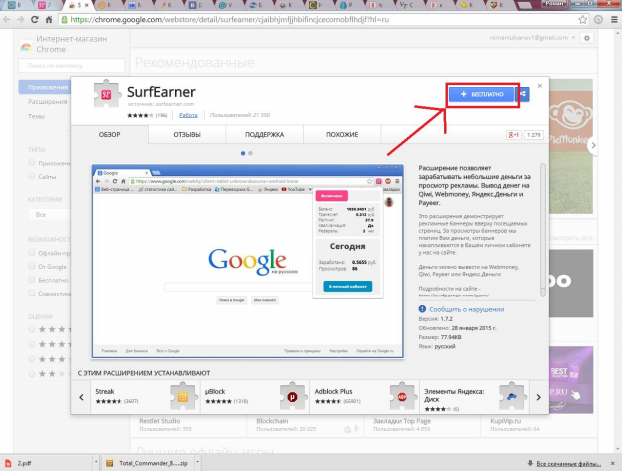Click the Работа category link

click(188, 115)
